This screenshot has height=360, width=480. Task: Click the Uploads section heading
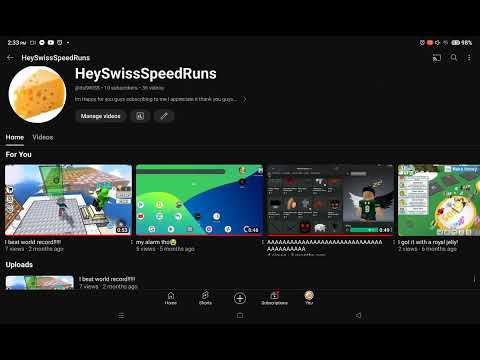[19, 265]
